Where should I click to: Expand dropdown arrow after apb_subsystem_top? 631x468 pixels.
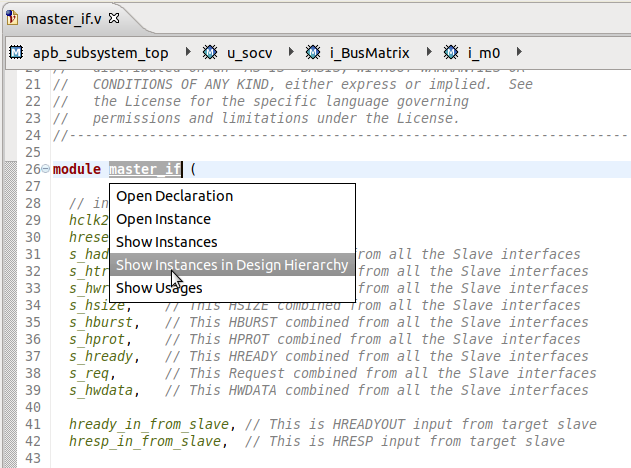click(x=188, y=52)
